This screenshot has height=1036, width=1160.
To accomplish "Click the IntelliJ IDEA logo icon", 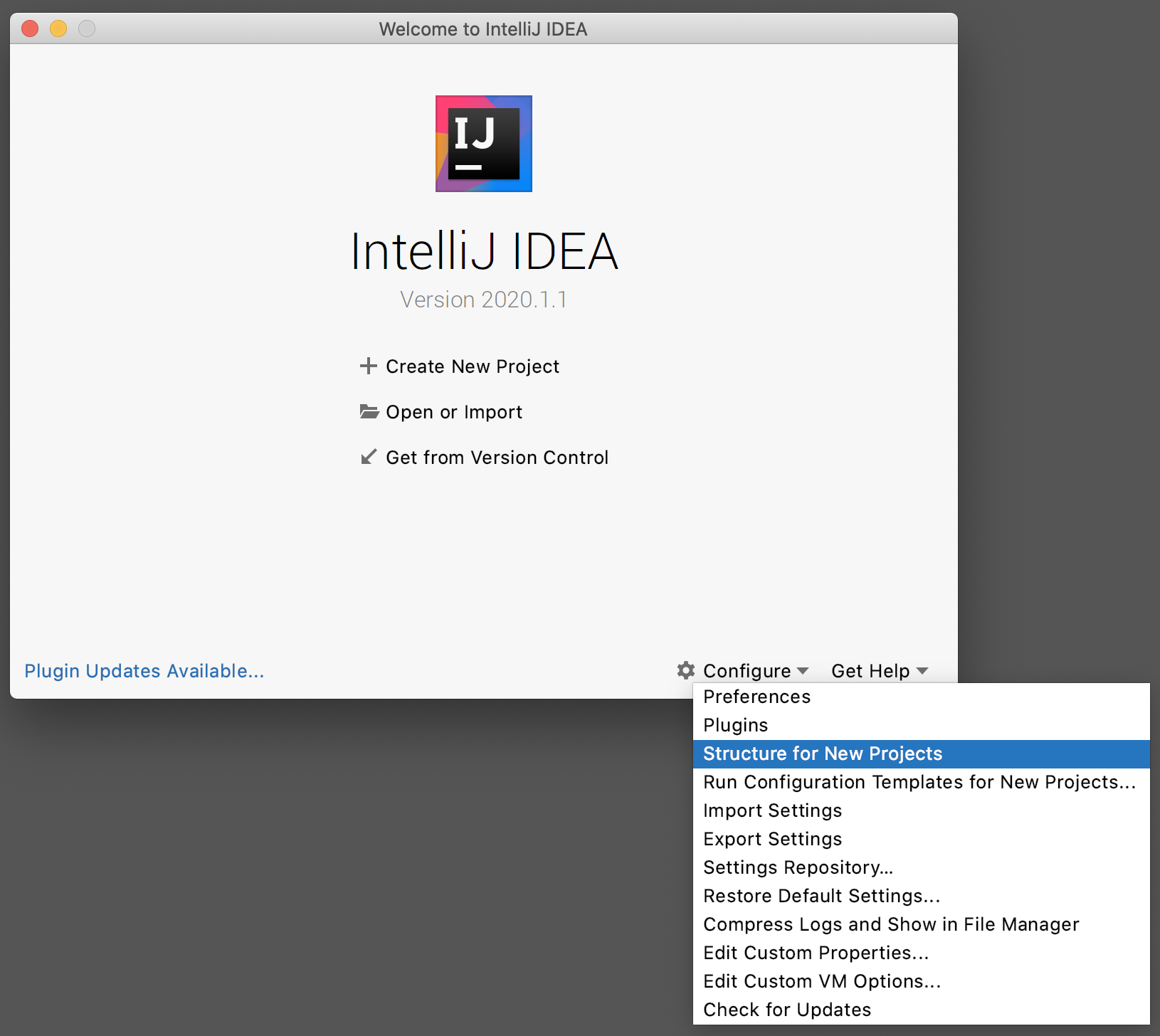I will [x=484, y=144].
